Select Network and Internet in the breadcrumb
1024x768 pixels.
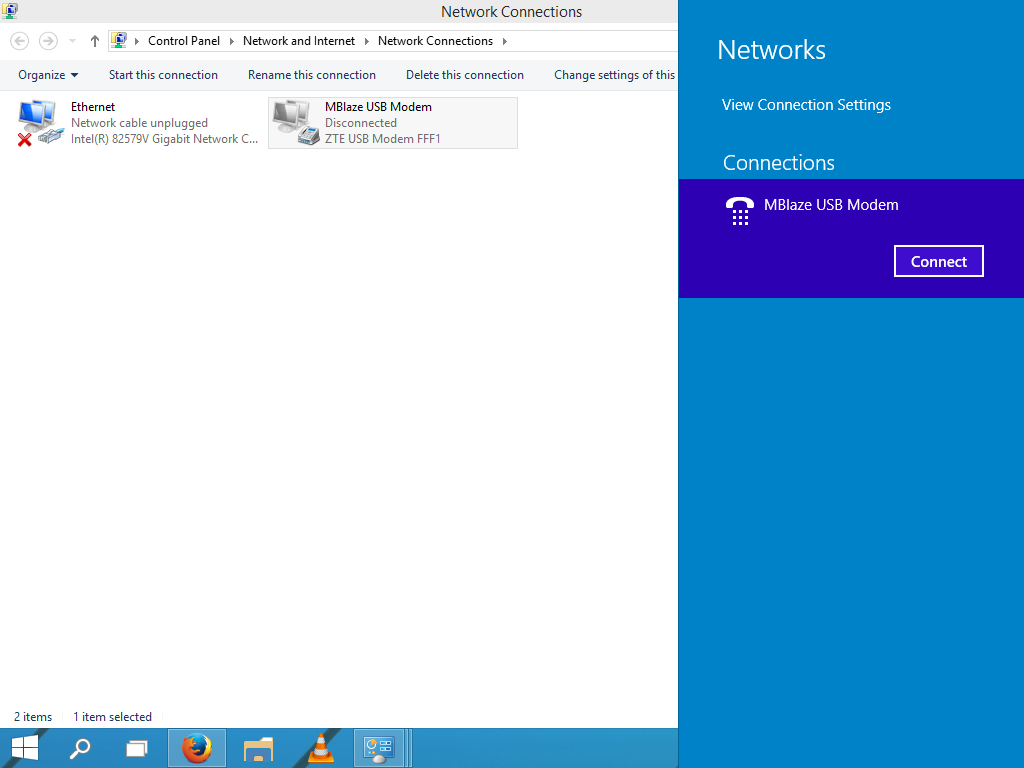point(298,40)
